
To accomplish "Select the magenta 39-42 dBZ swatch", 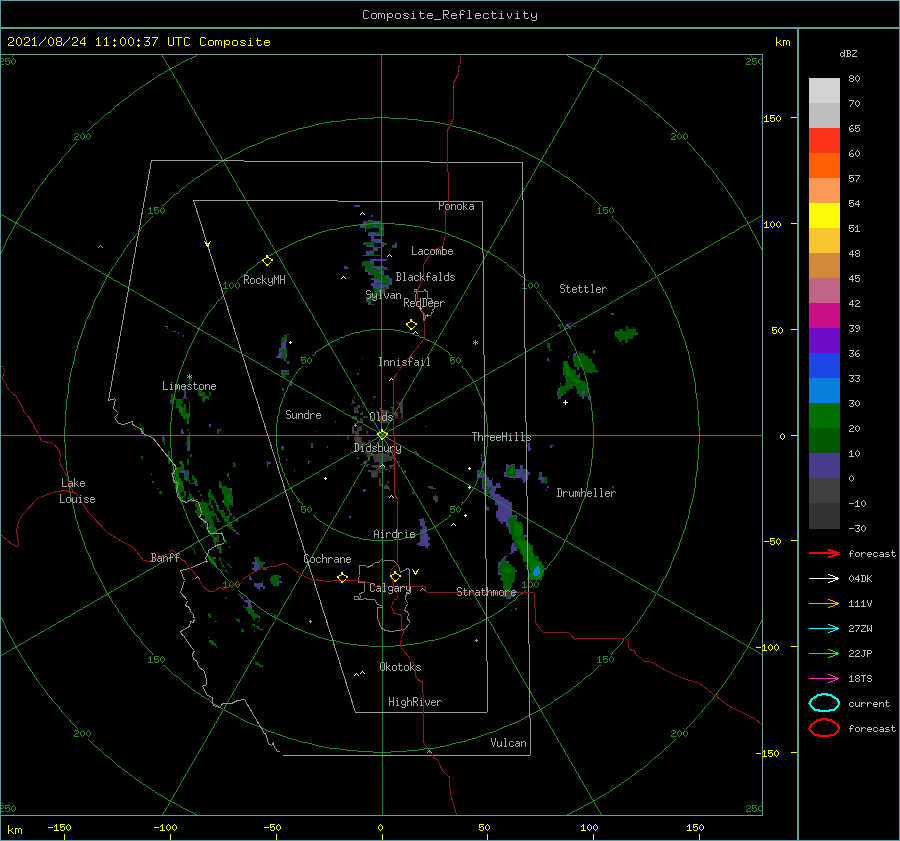I will click(x=824, y=316).
